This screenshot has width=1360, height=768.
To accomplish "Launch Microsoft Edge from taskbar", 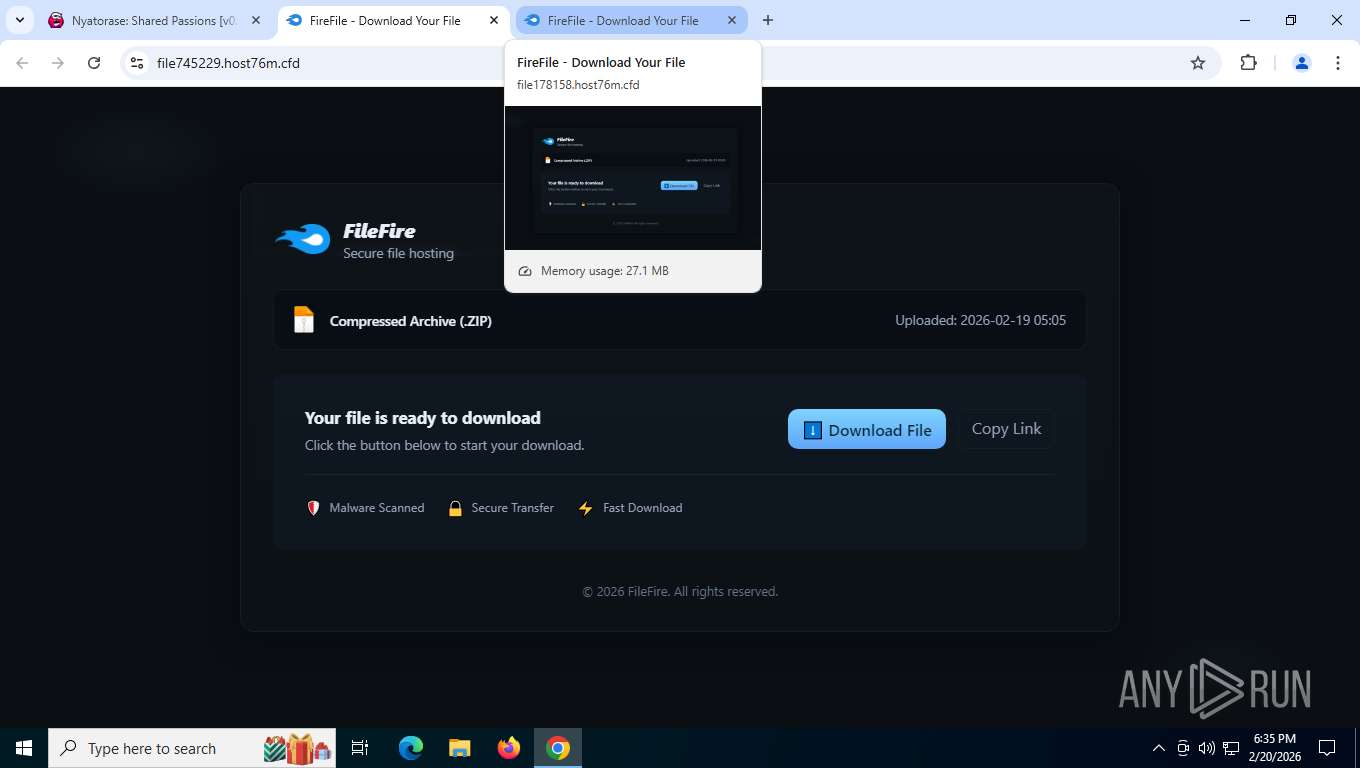I will (x=411, y=748).
